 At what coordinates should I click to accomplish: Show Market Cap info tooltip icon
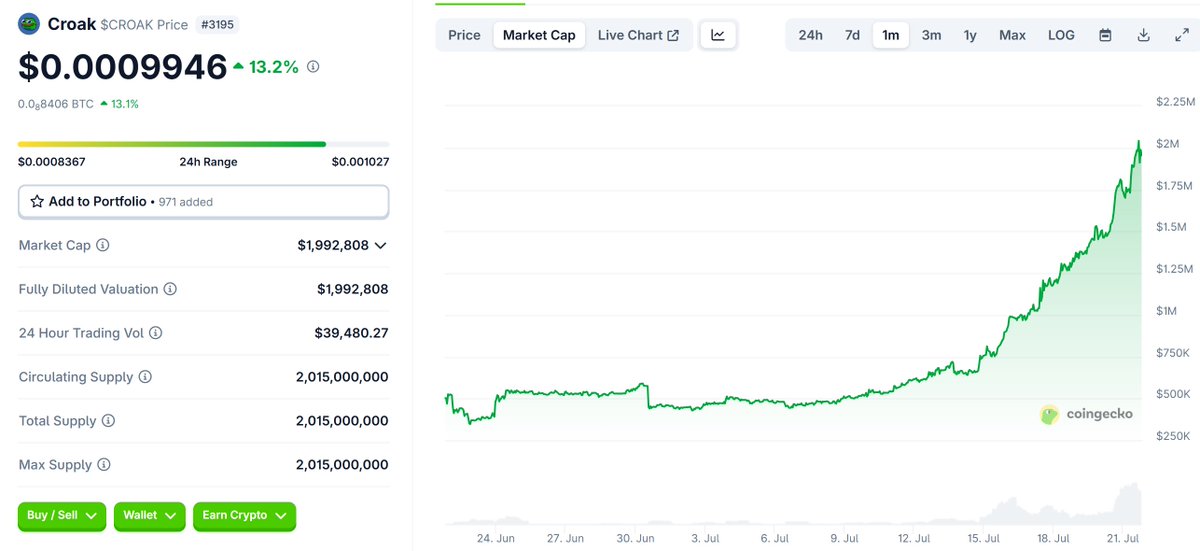(102, 245)
